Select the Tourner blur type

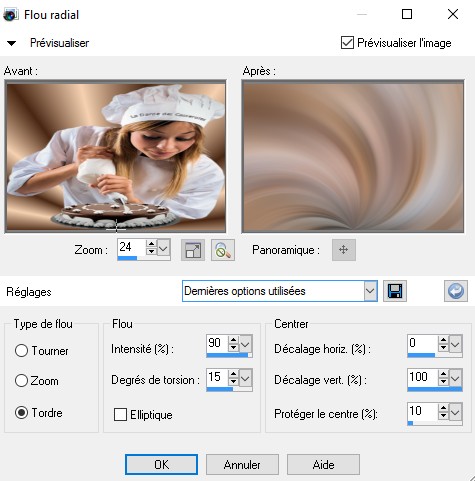click(22, 350)
